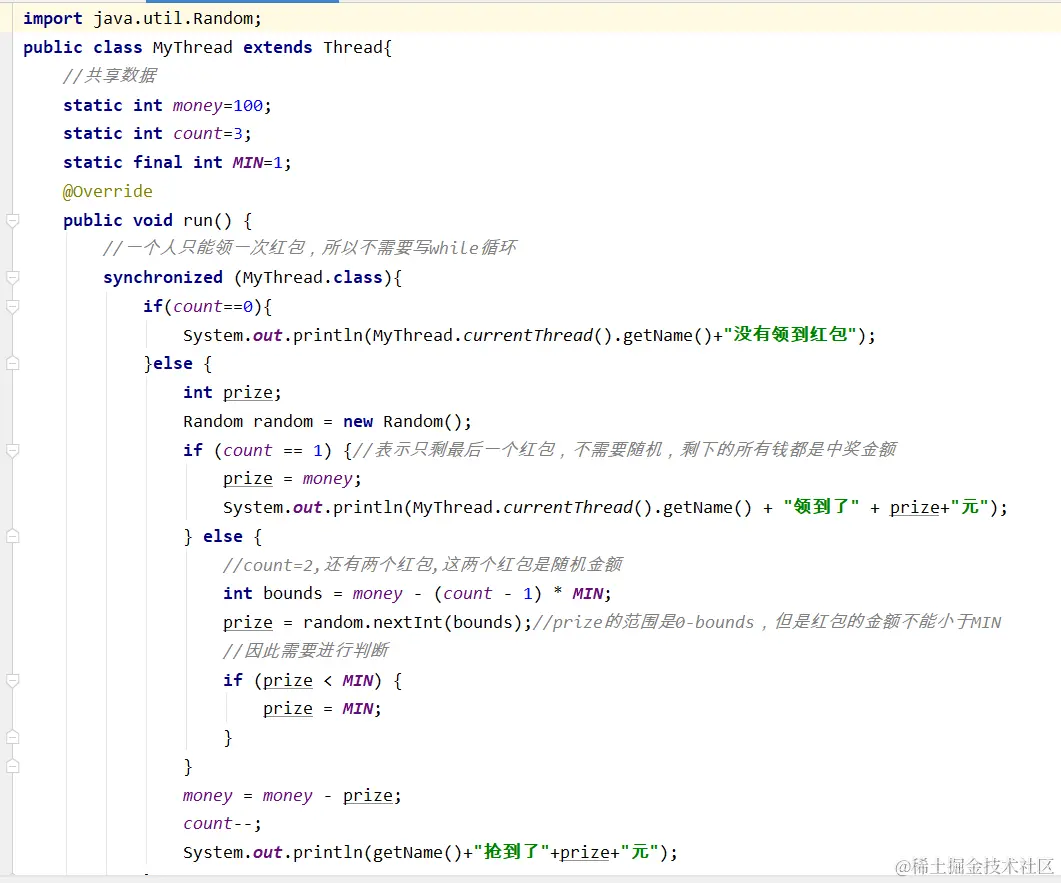The width and height of the screenshot is (1061, 883).
Task: Click the condition count==0
Action: click(x=213, y=307)
